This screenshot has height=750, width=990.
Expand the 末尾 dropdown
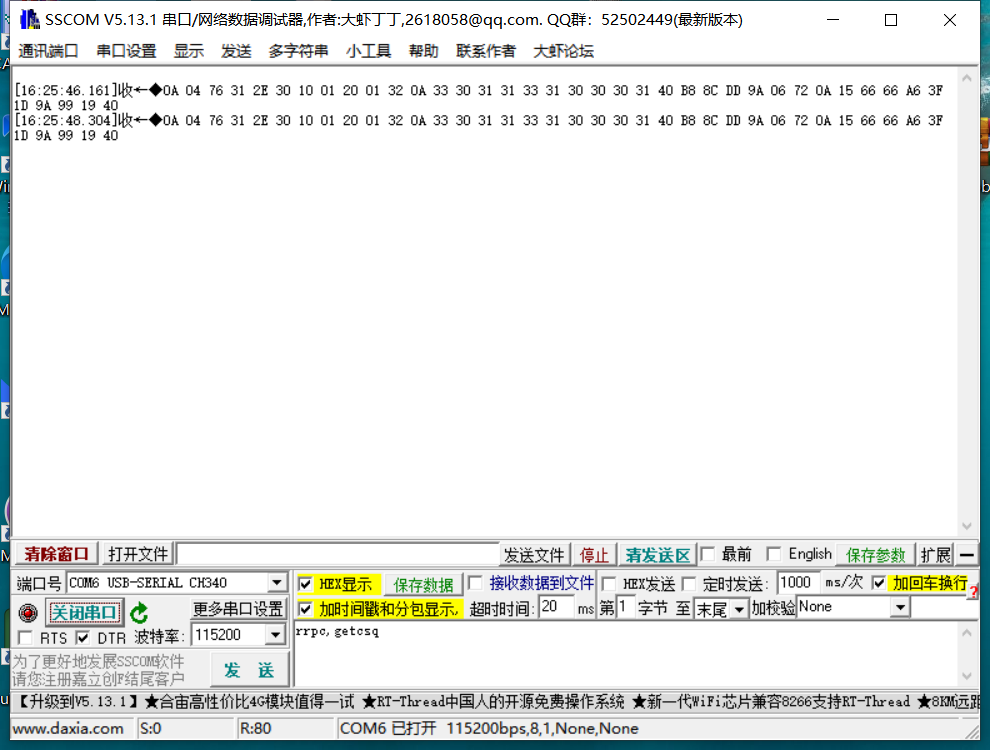coord(737,607)
